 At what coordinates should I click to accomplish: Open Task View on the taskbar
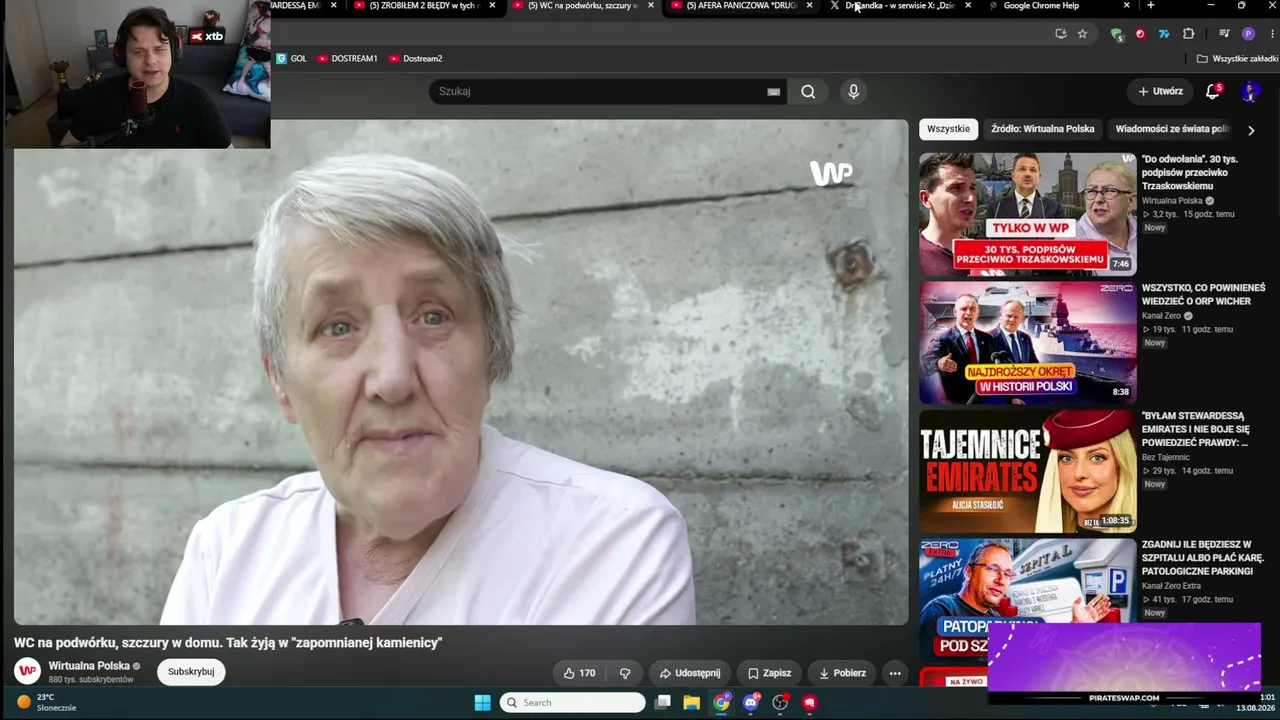click(x=662, y=703)
